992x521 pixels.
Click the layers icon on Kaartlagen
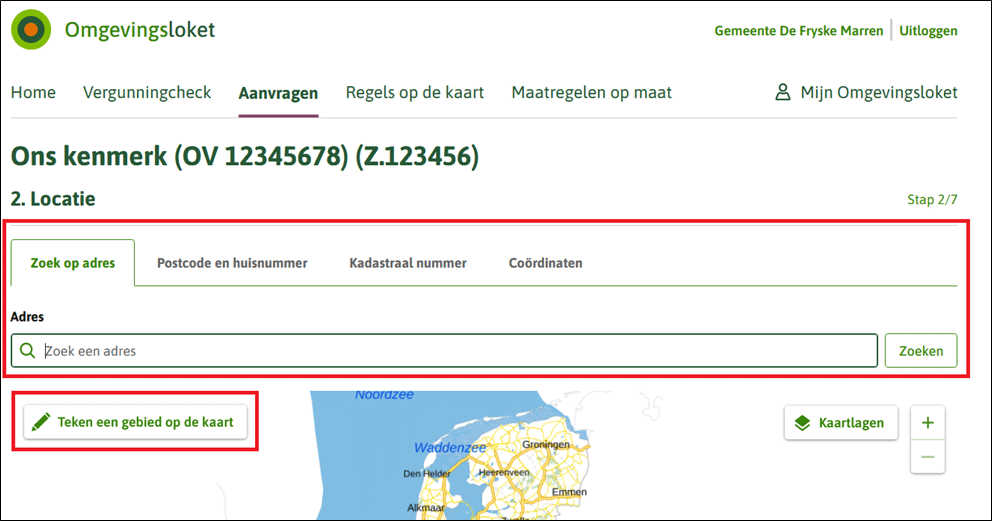pyautogui.click(x=802, y=423)
